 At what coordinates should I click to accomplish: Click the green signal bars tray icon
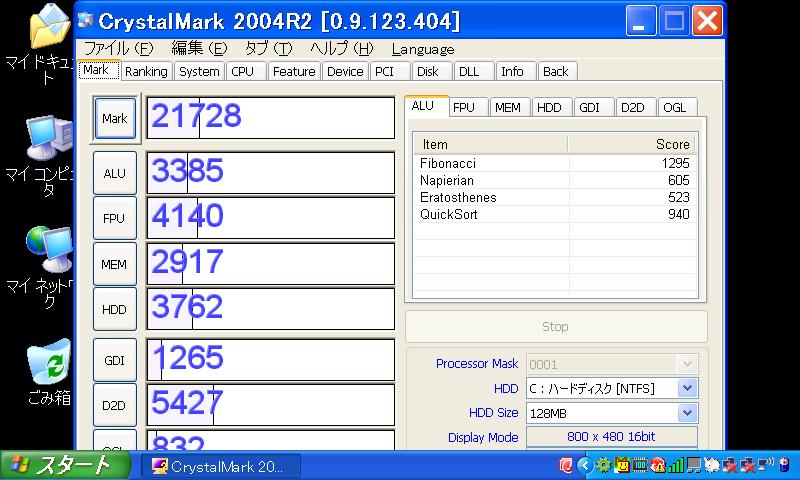676,465
